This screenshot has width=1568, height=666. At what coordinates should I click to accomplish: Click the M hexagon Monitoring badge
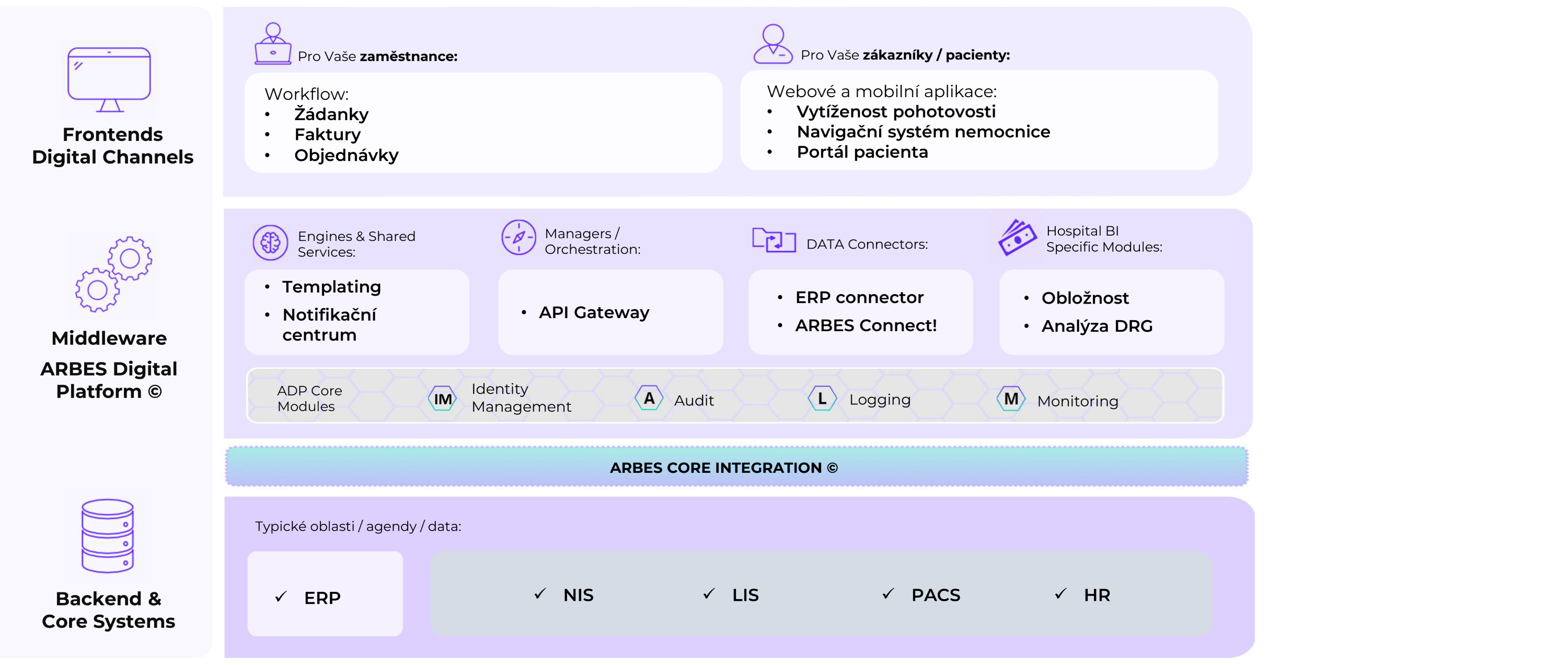pos(1011,399)
